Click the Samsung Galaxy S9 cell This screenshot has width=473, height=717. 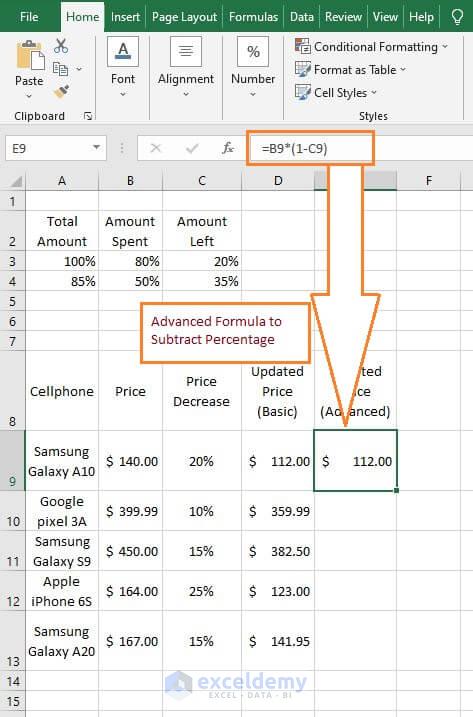62,551
